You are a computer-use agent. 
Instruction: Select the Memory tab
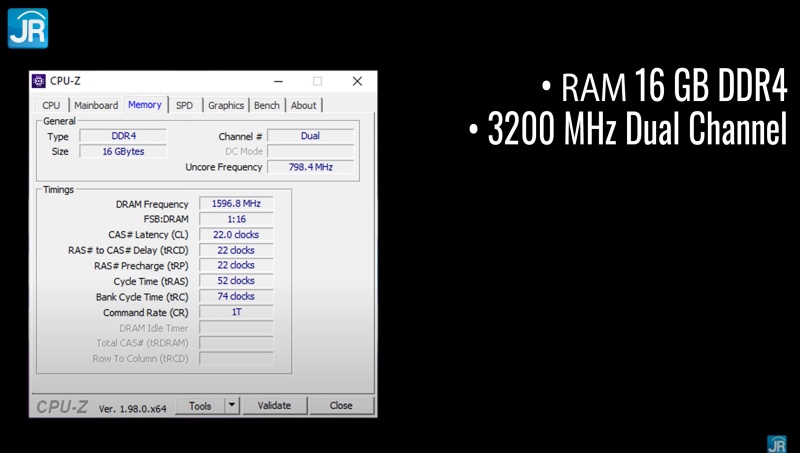[x=145, y=105]
